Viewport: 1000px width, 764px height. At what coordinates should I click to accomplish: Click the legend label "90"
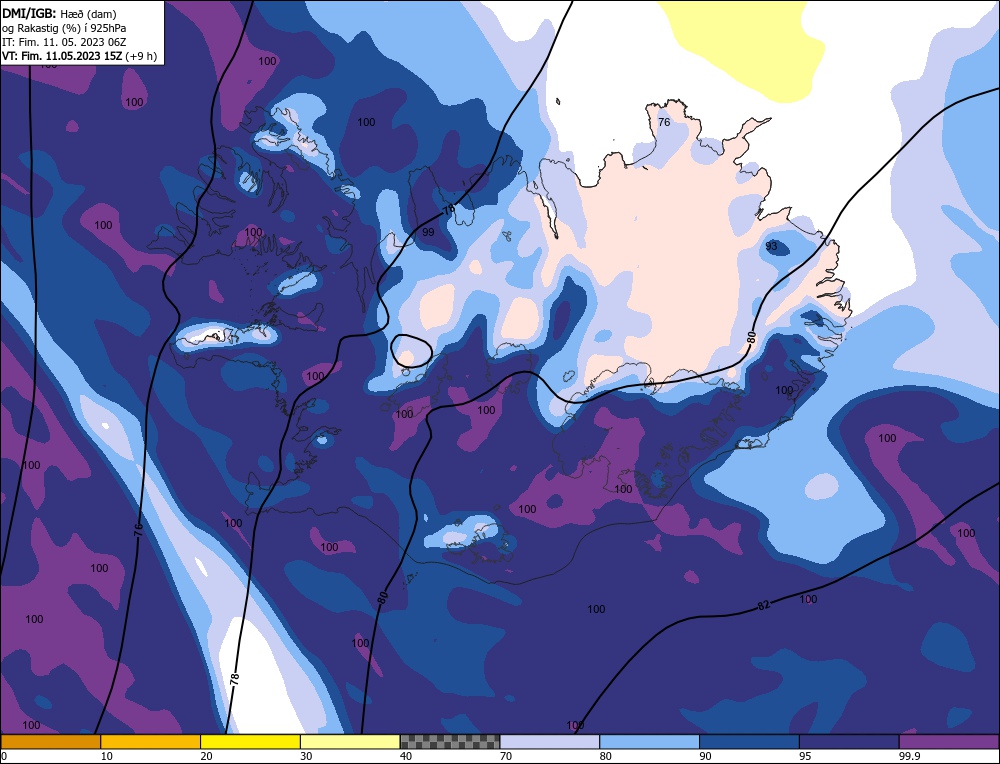coord(706,756)
